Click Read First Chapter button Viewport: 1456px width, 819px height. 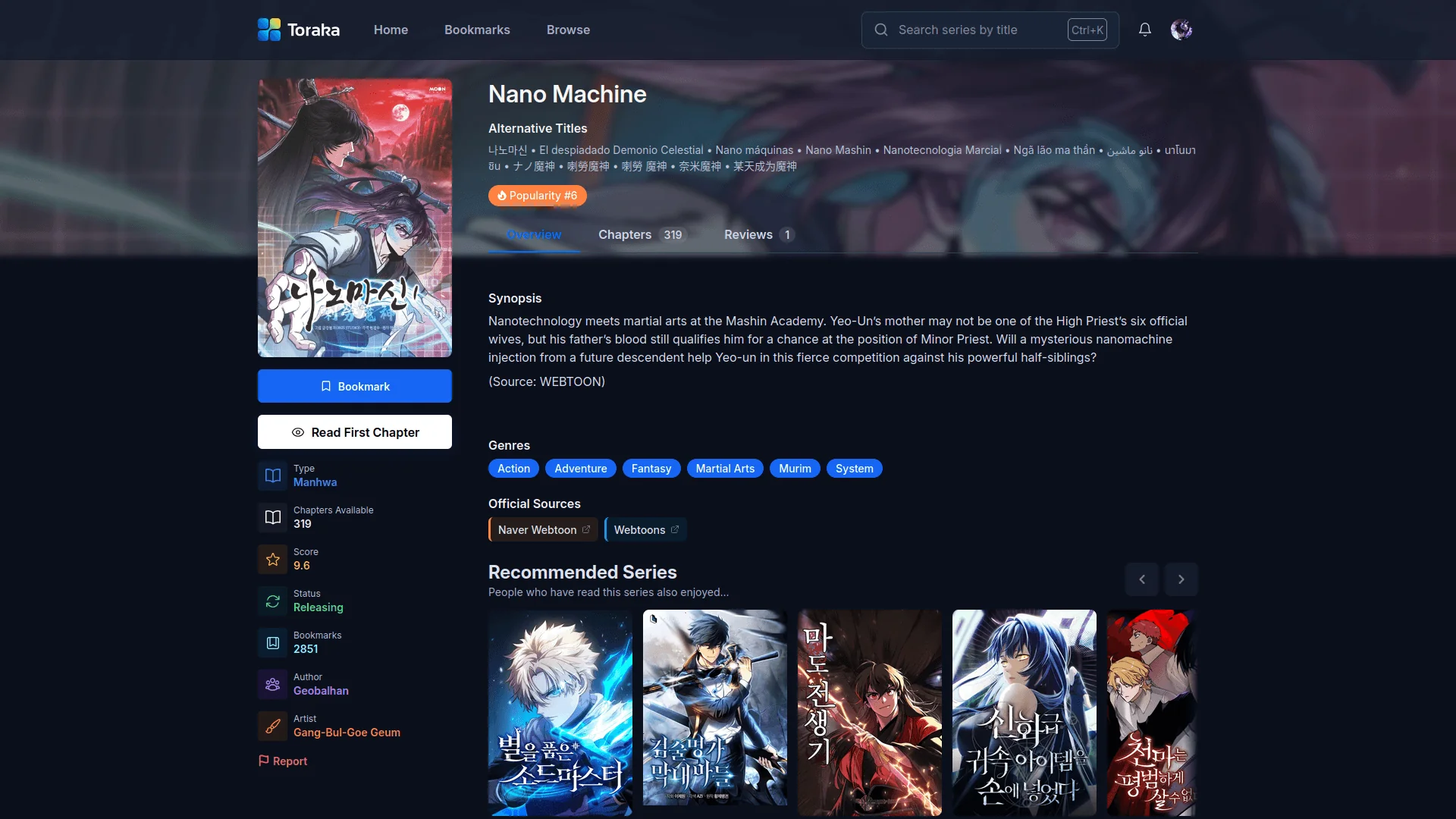point(355,432)
